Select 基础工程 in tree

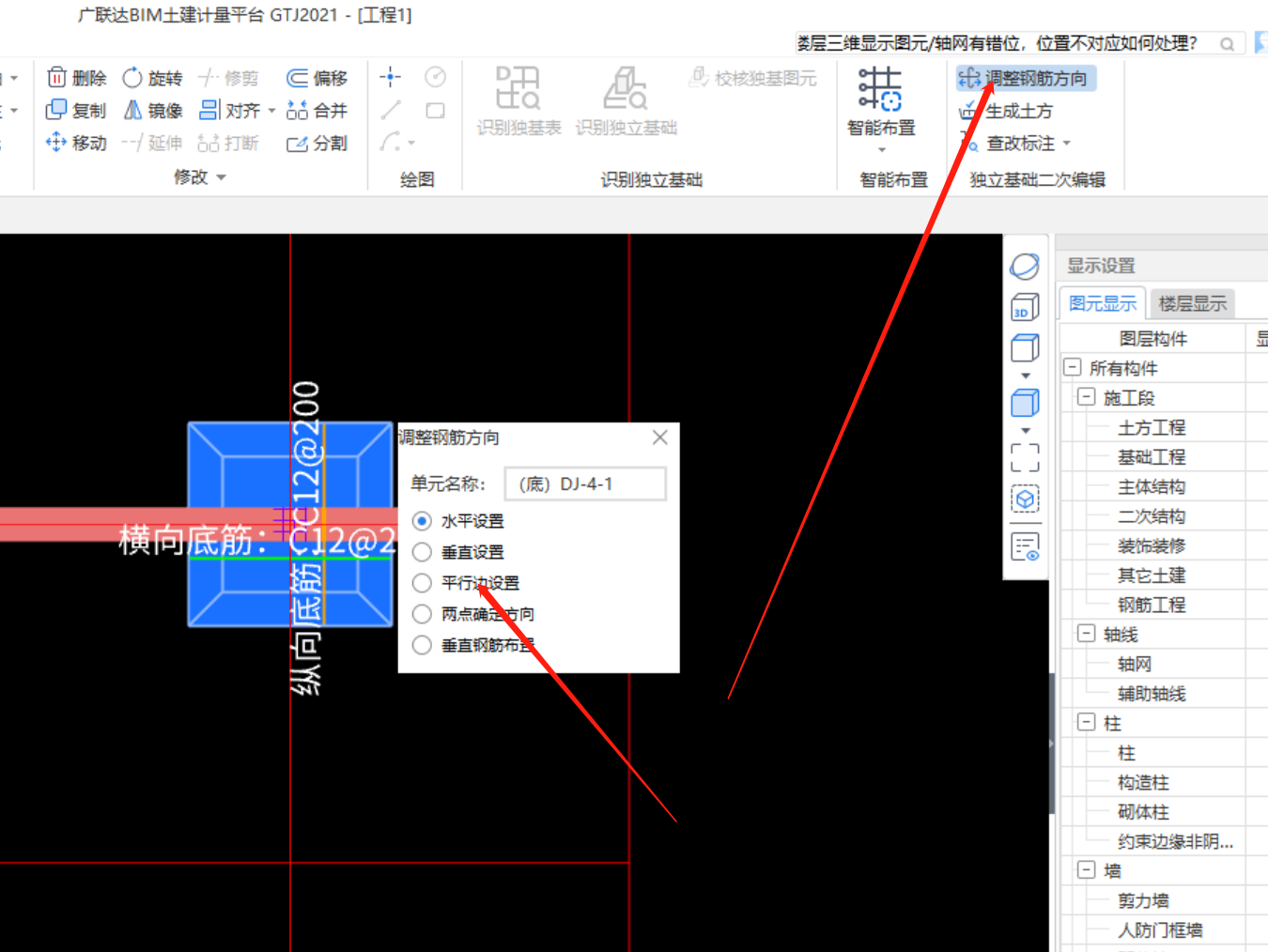pyautogui.click(x=1152, y=457)
